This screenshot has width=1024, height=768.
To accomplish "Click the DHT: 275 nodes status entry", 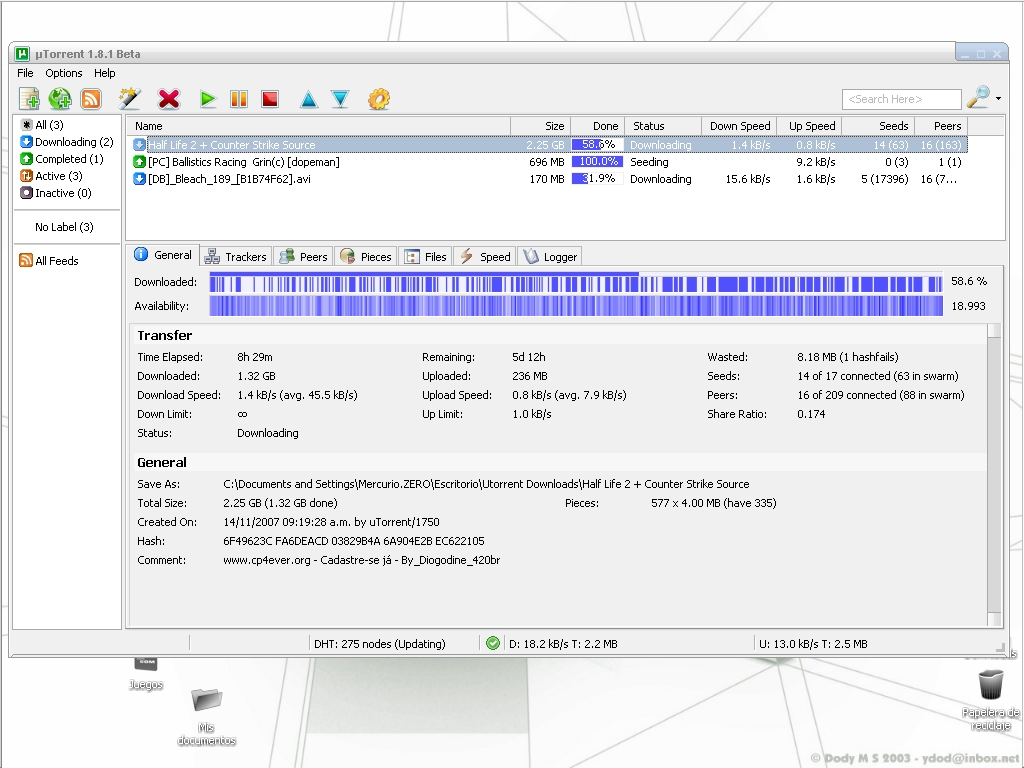I will [379, 644].
